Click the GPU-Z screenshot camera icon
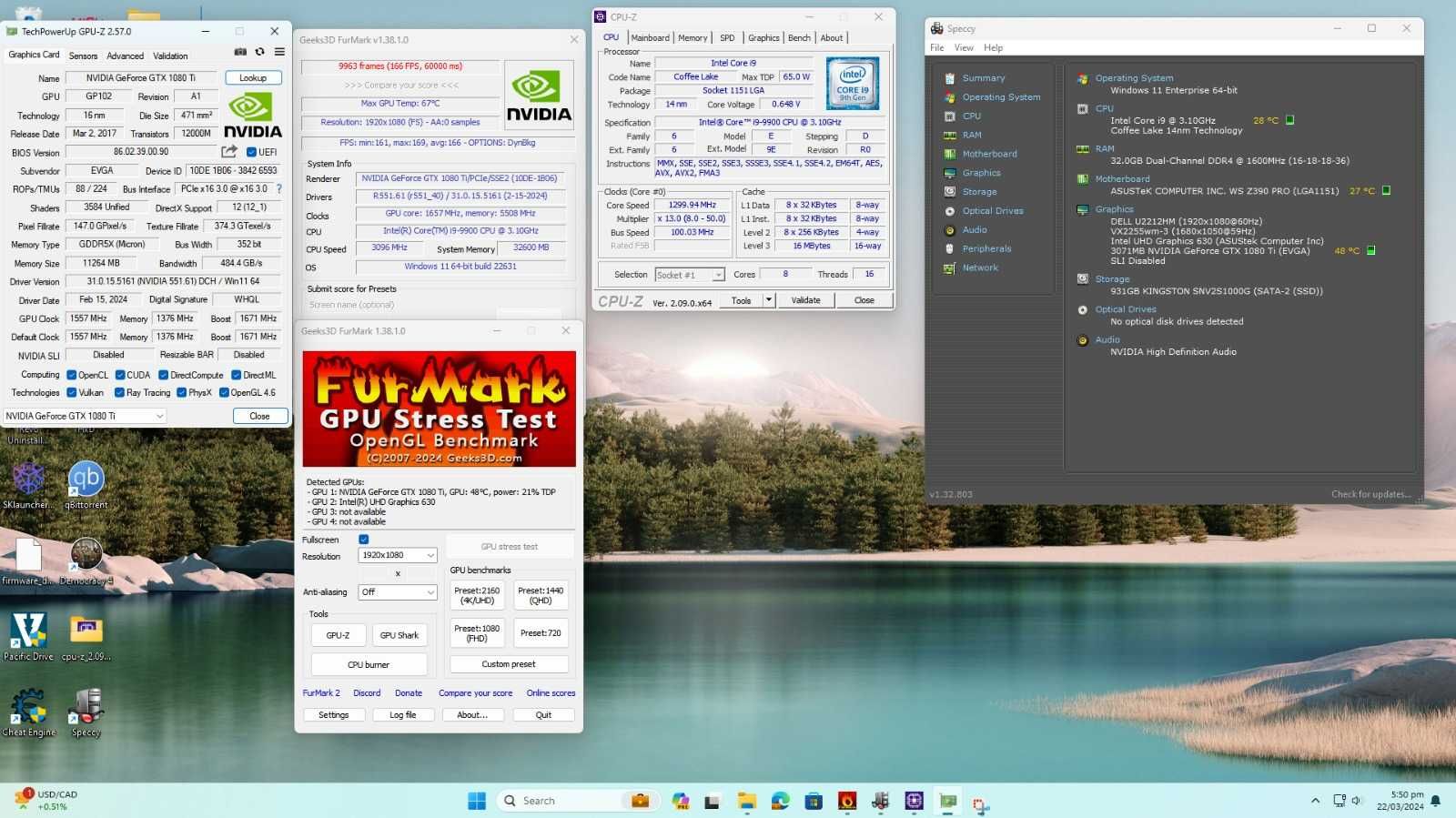 pyautogui.click(x=240, y=53)
